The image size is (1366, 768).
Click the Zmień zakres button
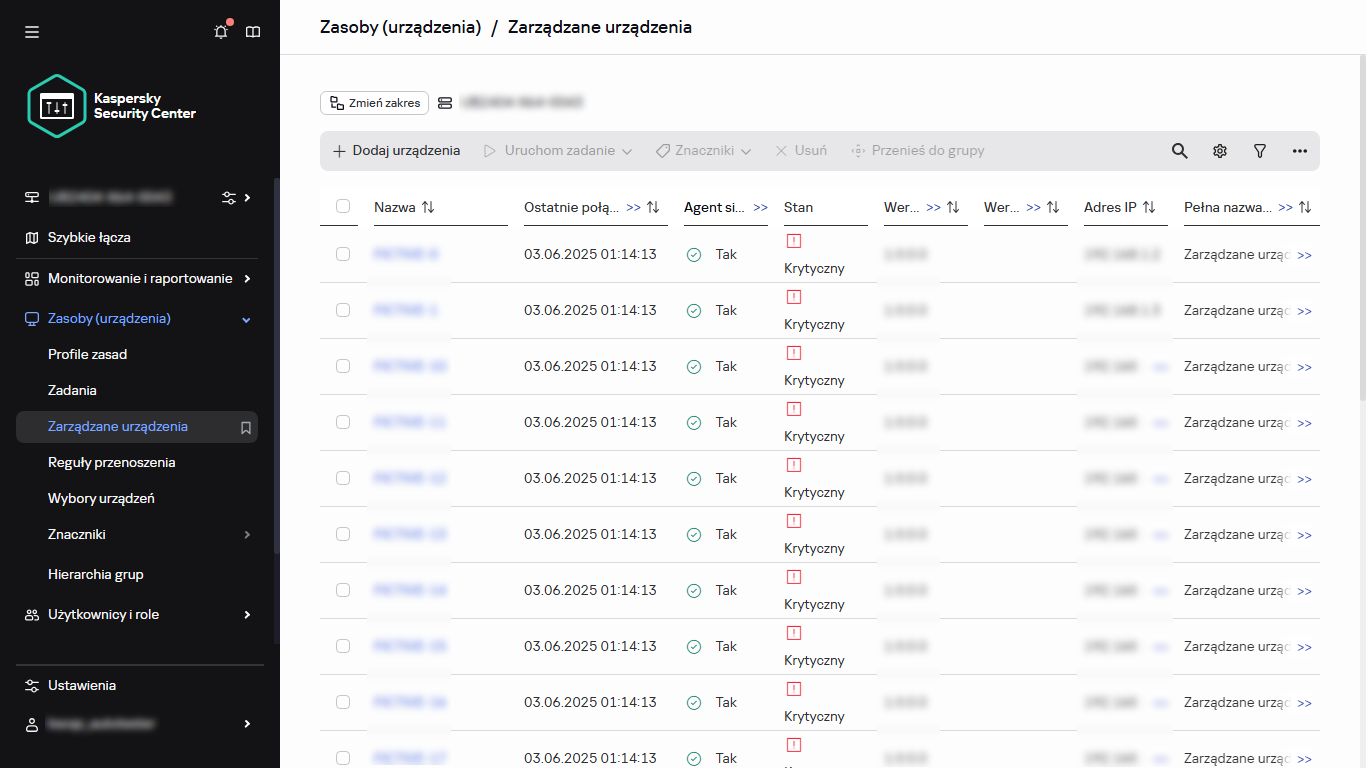[x=374, y=103]
